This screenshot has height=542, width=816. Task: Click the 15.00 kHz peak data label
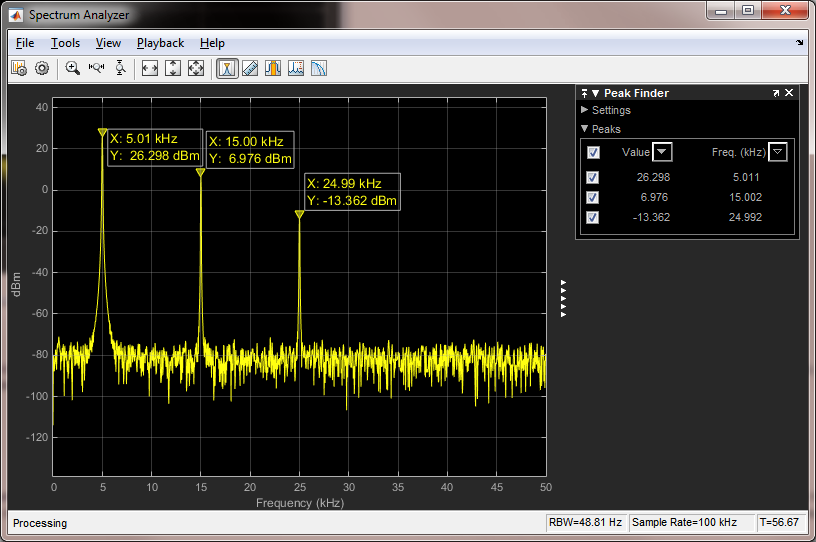point(250,150)
